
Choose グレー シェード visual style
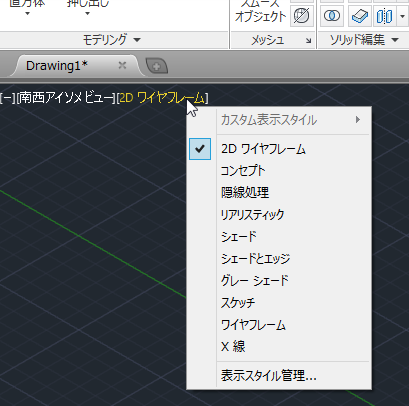[x=279, y=281]
